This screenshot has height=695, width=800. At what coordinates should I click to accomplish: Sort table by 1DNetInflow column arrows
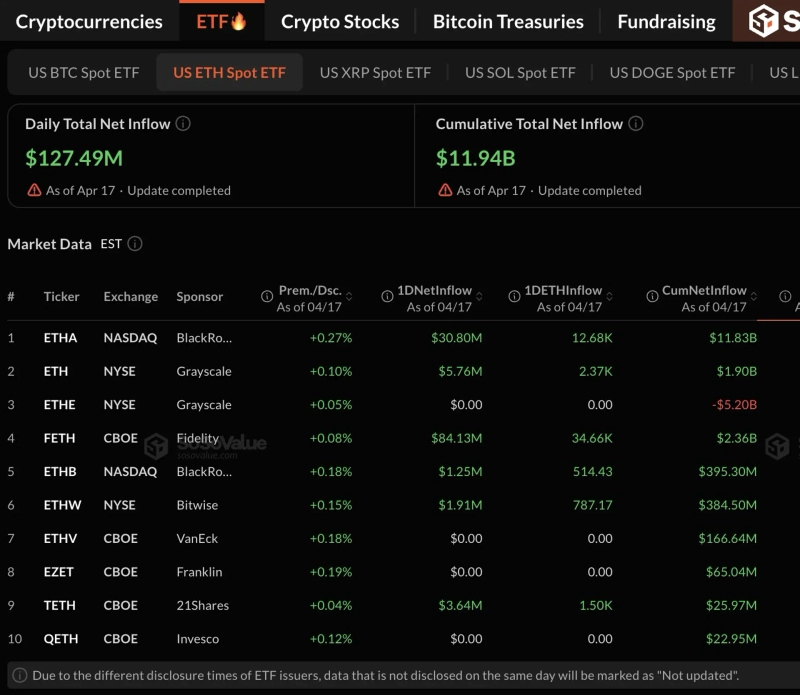tap(480, 297)
